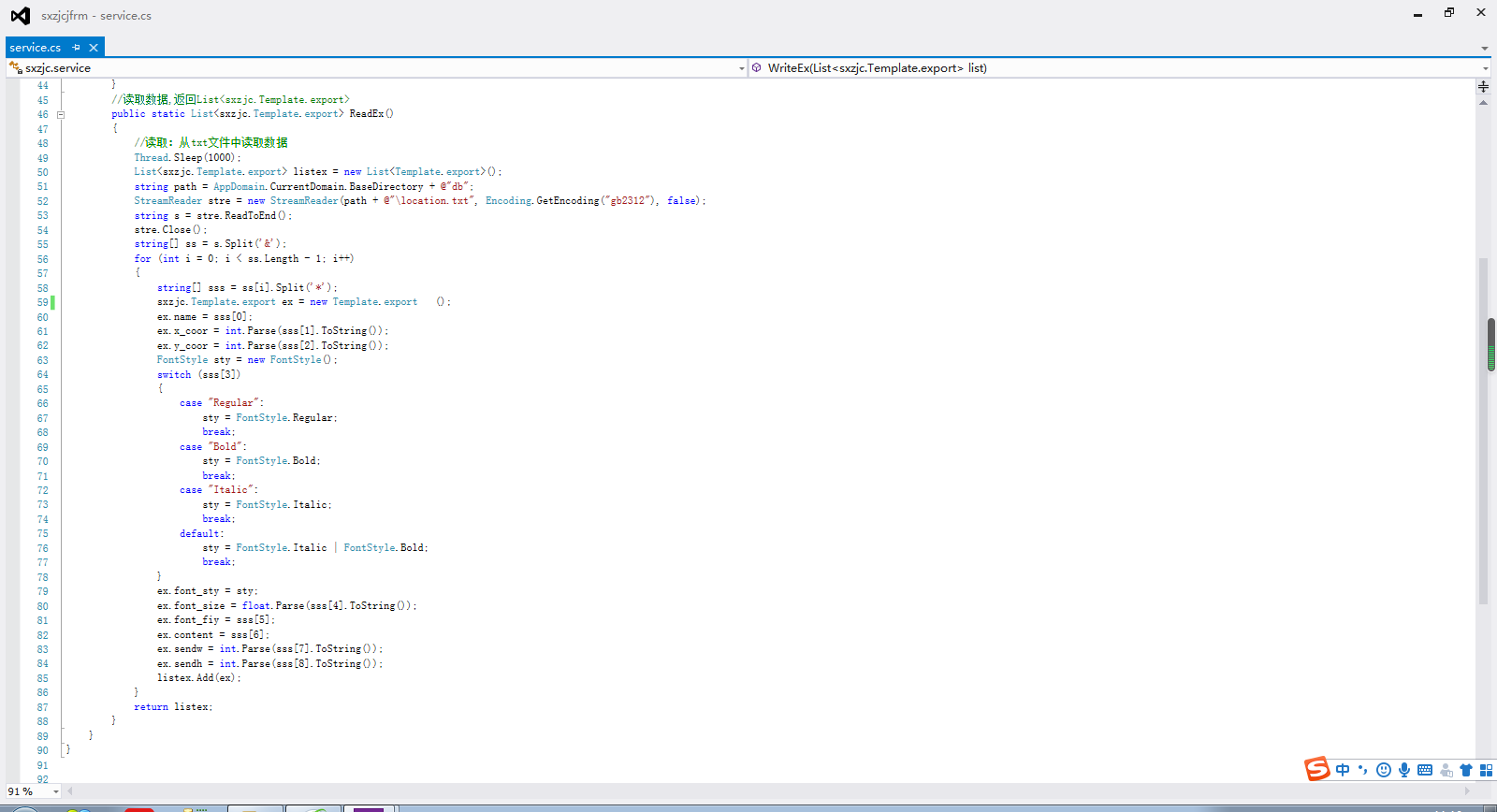
Task: Open the Sogou skin shirt icon
Action: [x=1466, y=770]
